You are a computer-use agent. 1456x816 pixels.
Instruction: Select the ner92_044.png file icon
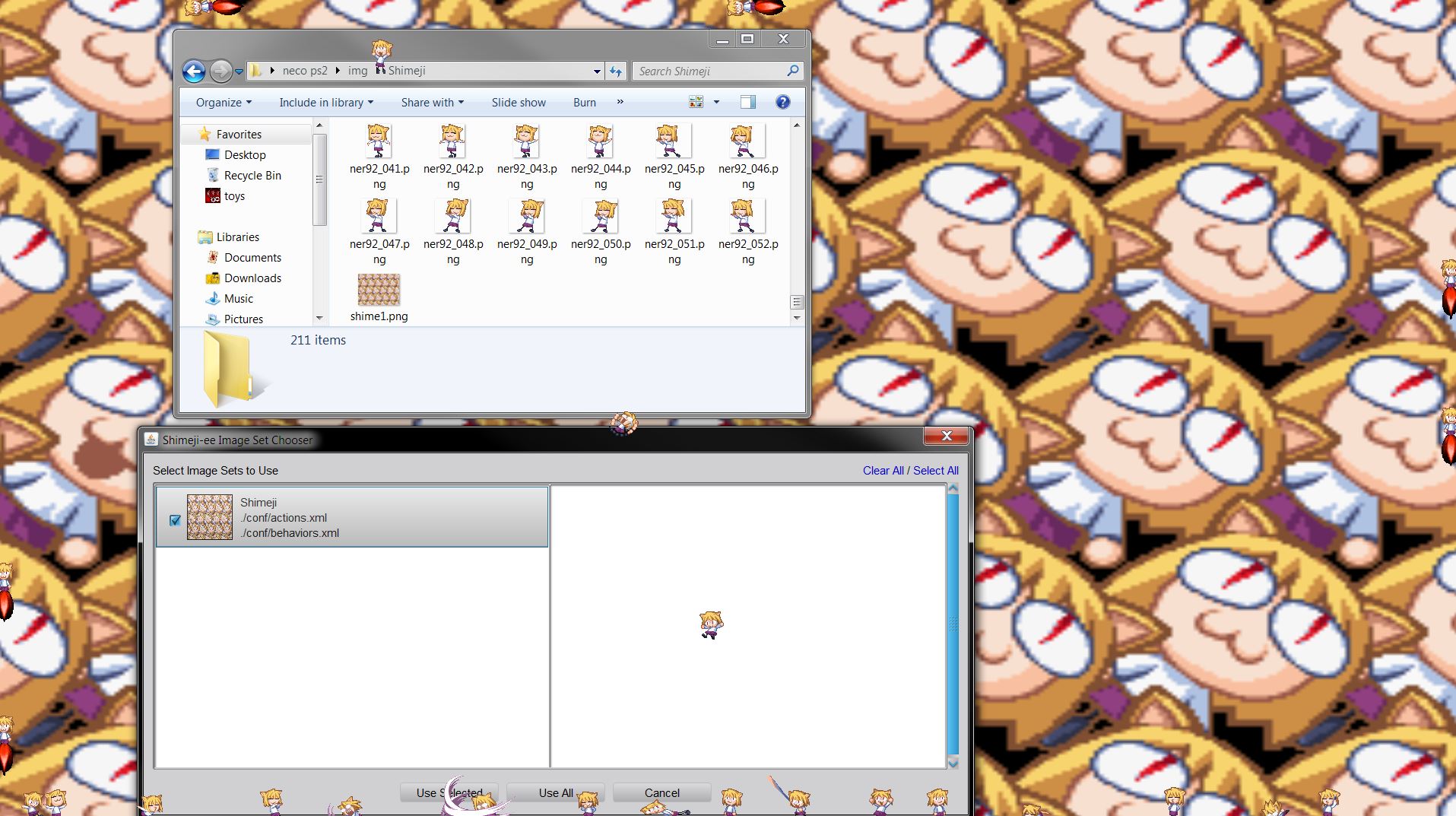click(599, 141)
